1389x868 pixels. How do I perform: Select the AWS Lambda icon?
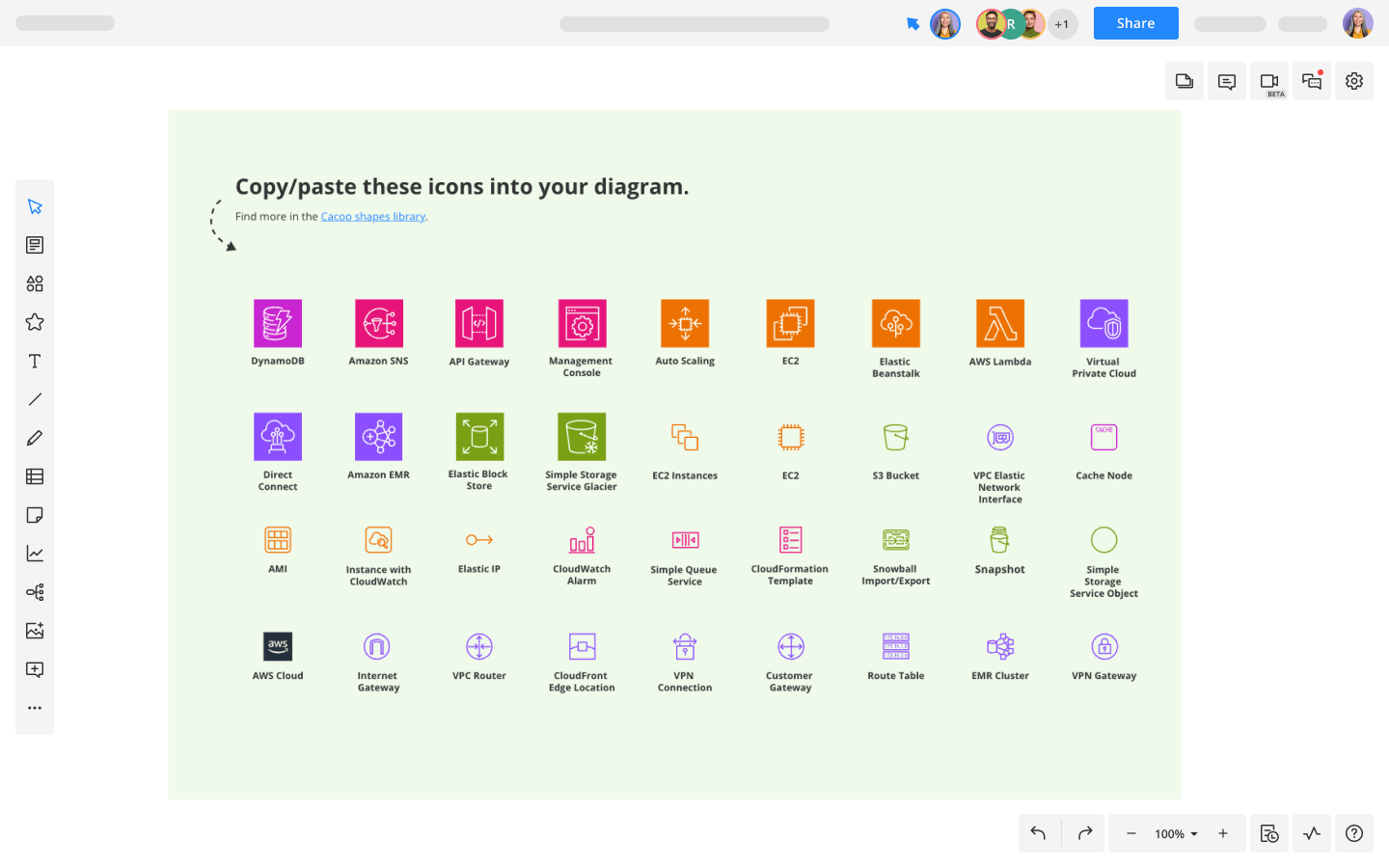point(1000,323)
